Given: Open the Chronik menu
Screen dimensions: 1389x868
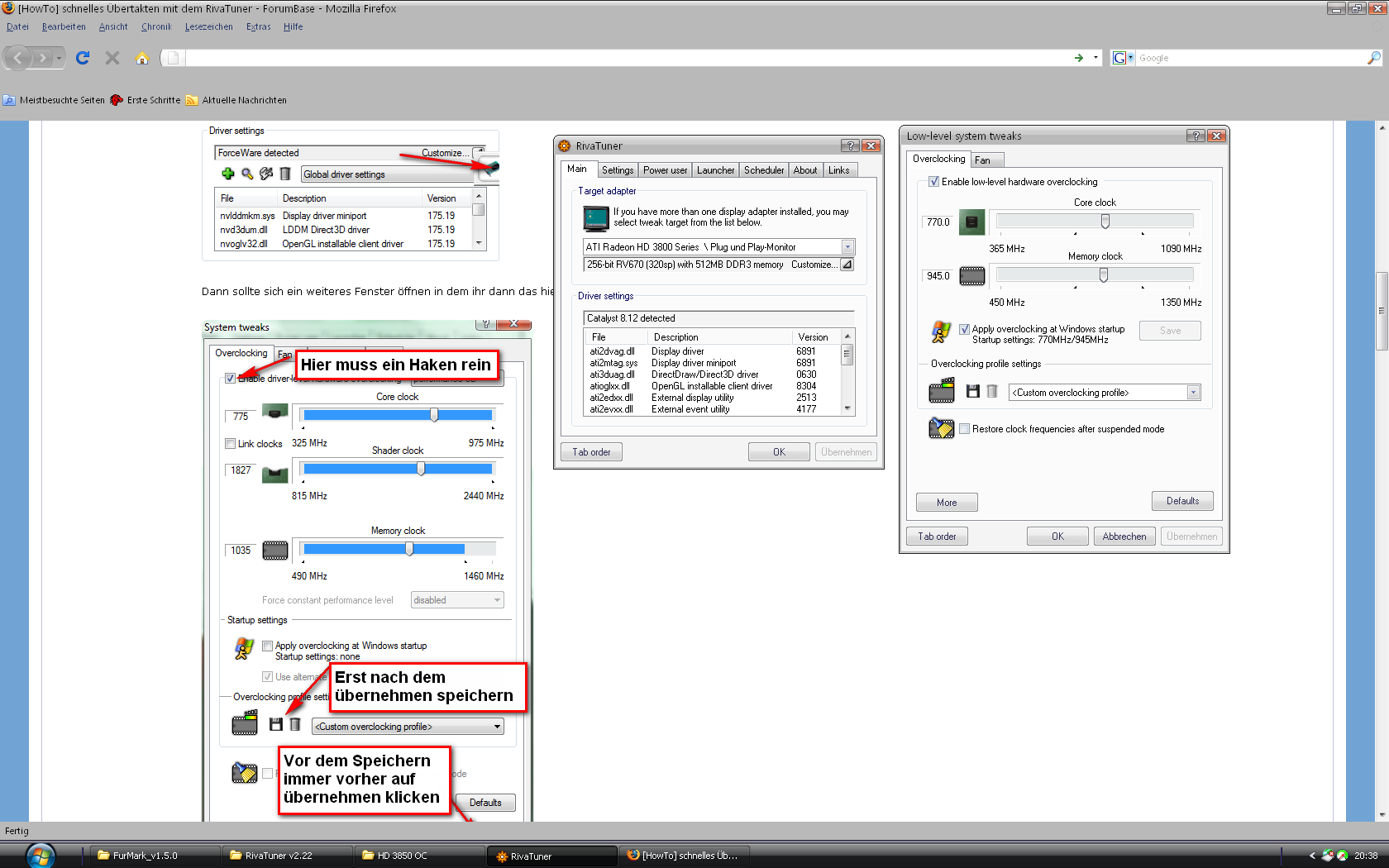Looking at the screenshot, I should (x=156, y=26).
